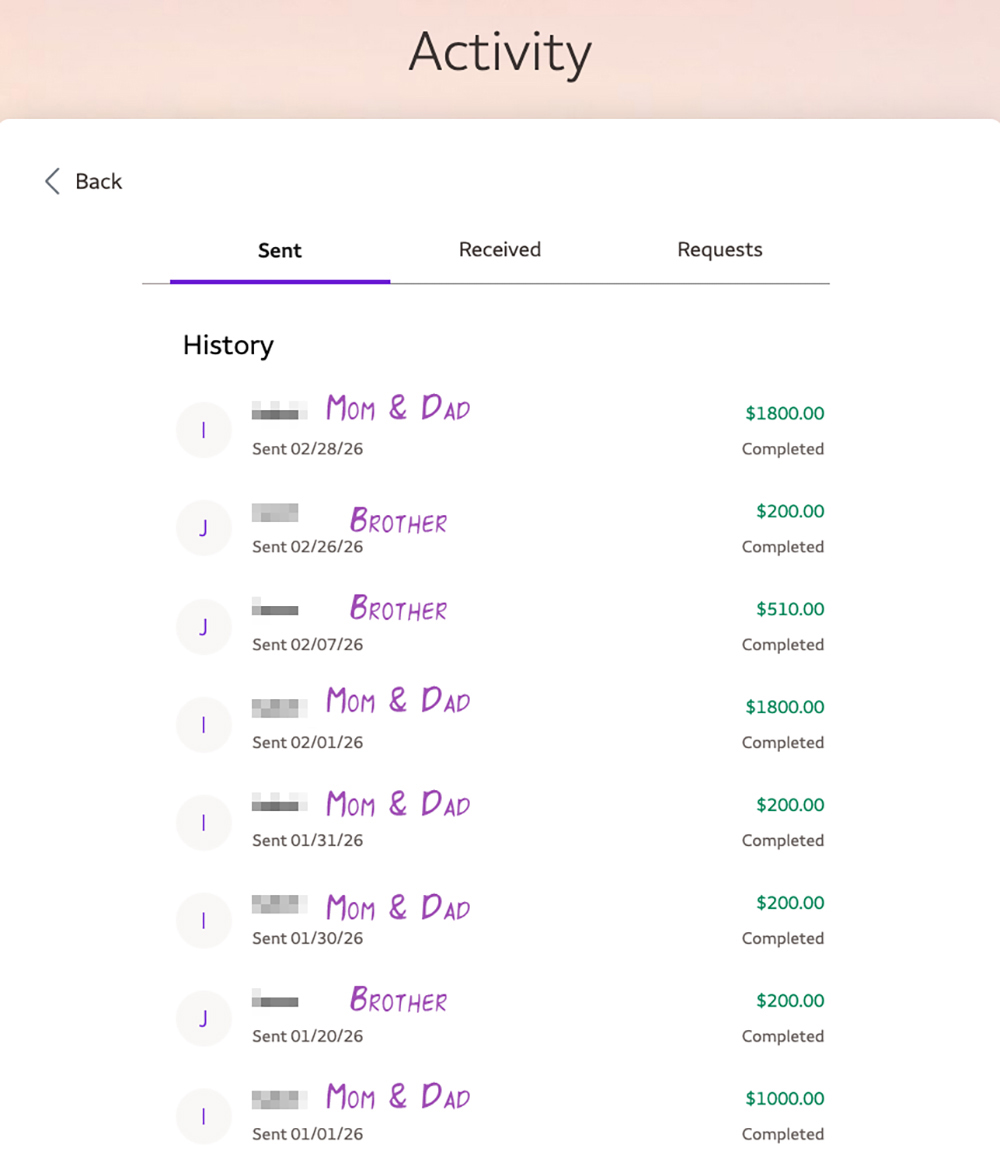
Task: Open the $200.00 payment sent 02/26/26
Action: click(500, 528)
